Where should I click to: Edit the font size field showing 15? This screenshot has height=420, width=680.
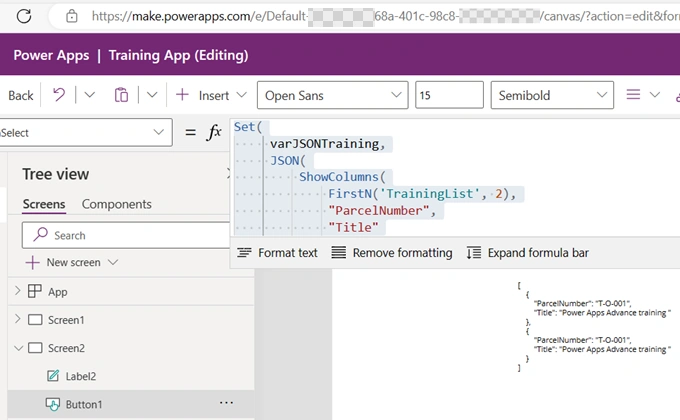(449, 95)
